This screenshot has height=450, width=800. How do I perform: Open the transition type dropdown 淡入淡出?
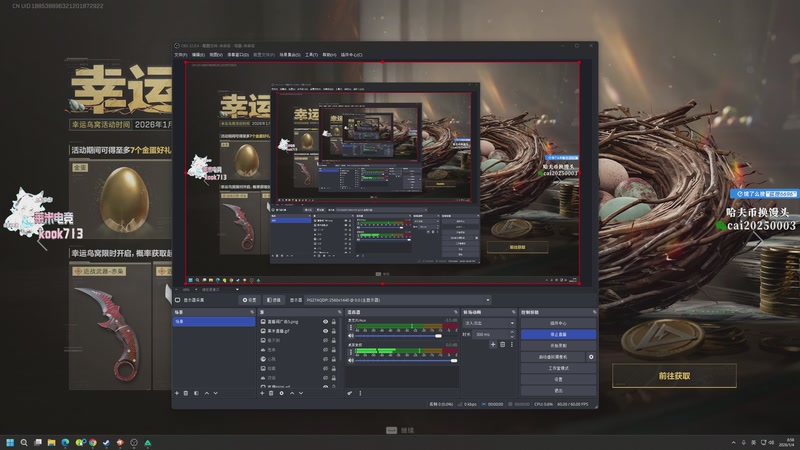pos(489,323)
